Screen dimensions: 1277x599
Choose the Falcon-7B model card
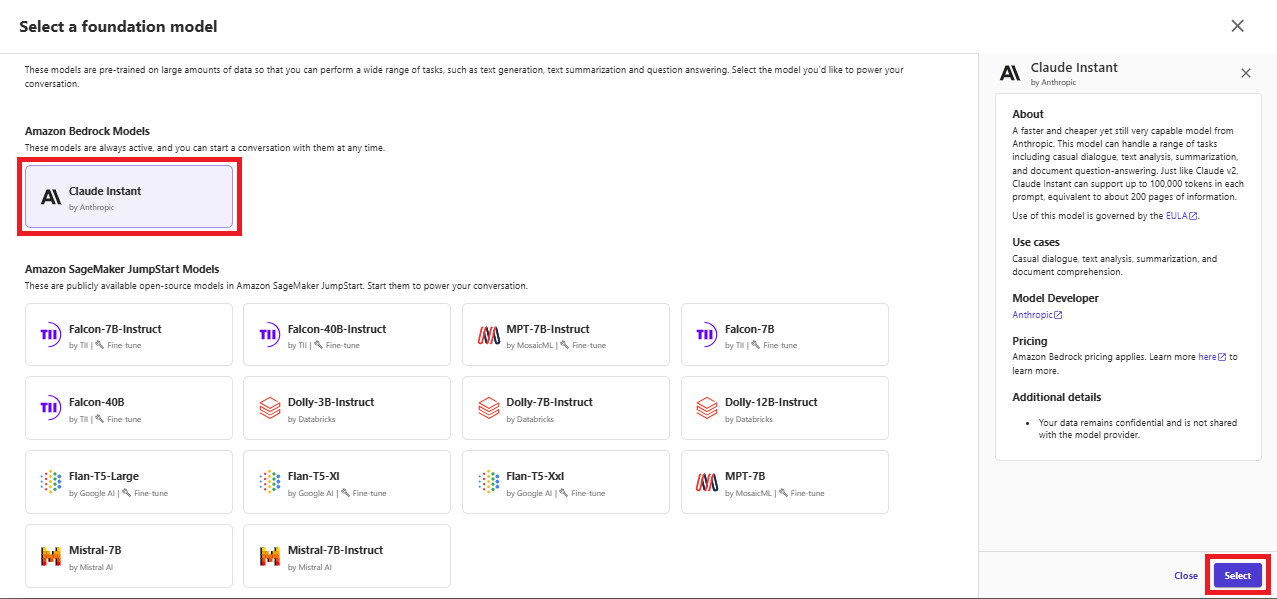tap(785, 335)
